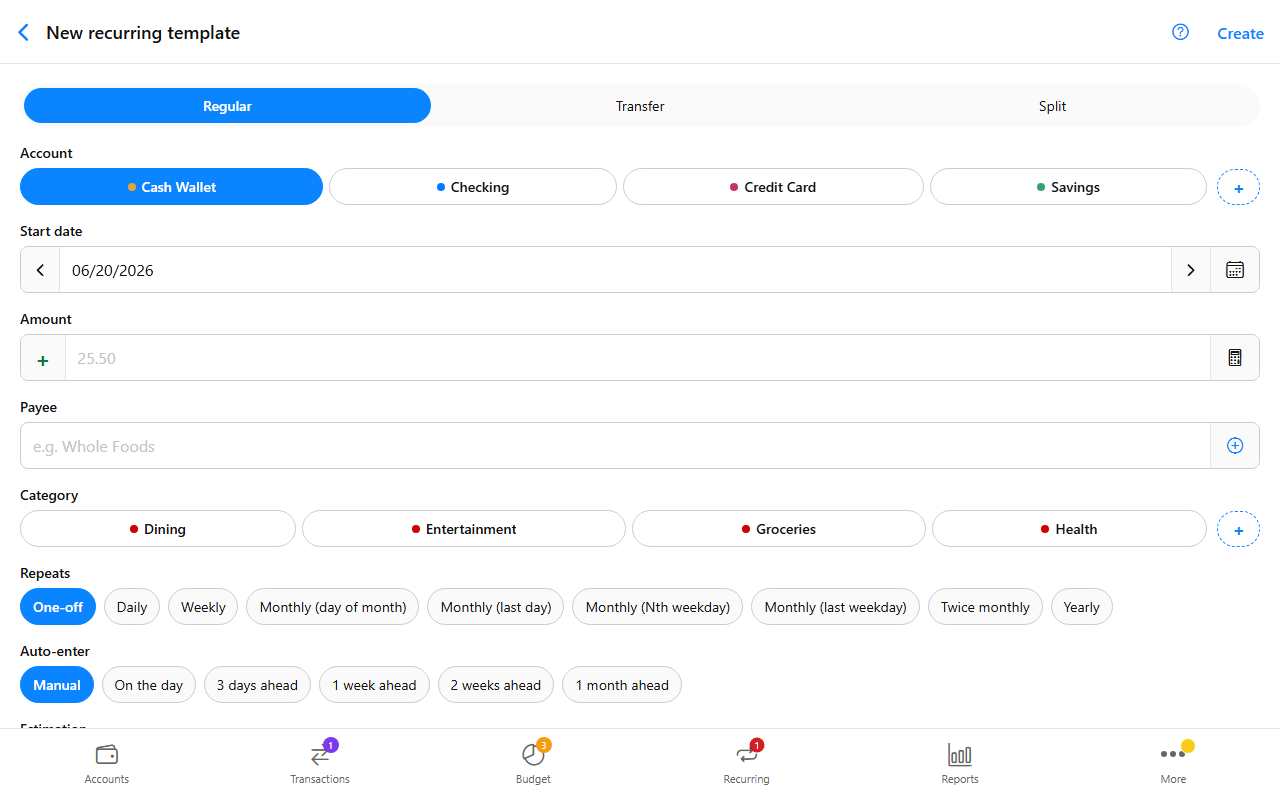Screen dimensions: 1280x800
Task: Select the Checking account
Action: [473, 187]
